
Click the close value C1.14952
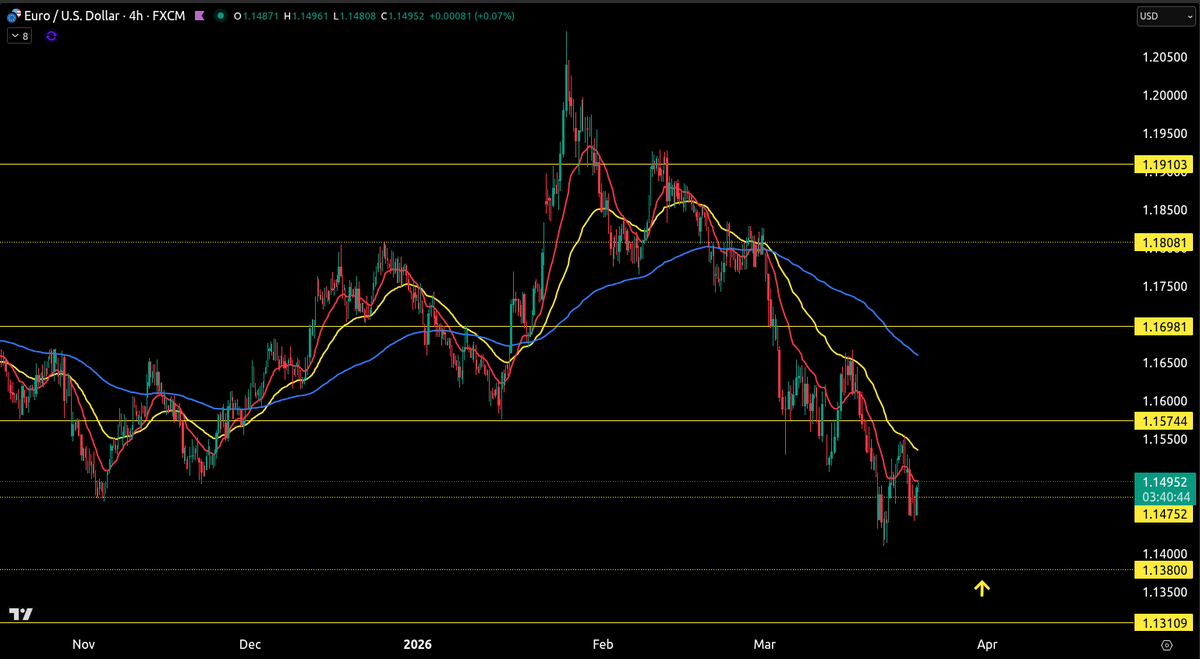tap(405, 16)
